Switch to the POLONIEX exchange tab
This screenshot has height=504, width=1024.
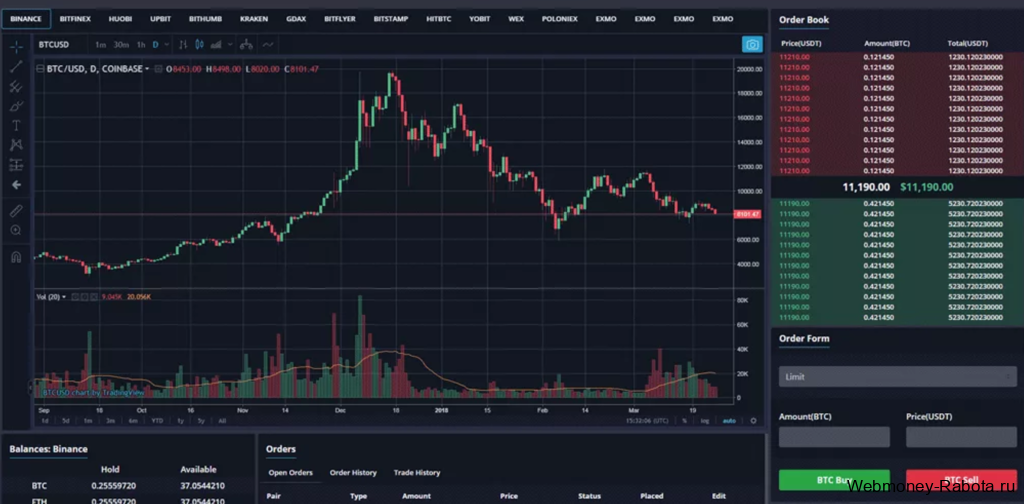560,19
